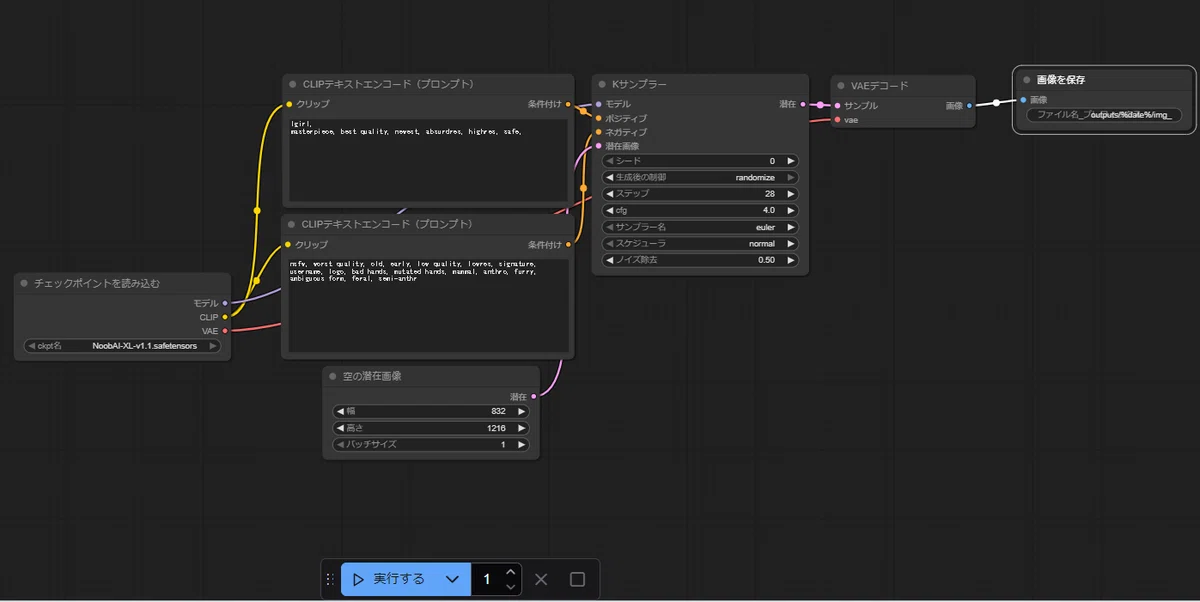This screenshot has width=1200, height=602.
Task: Click the 画像を保存 node title
Action: click(x=1061, y=79)
